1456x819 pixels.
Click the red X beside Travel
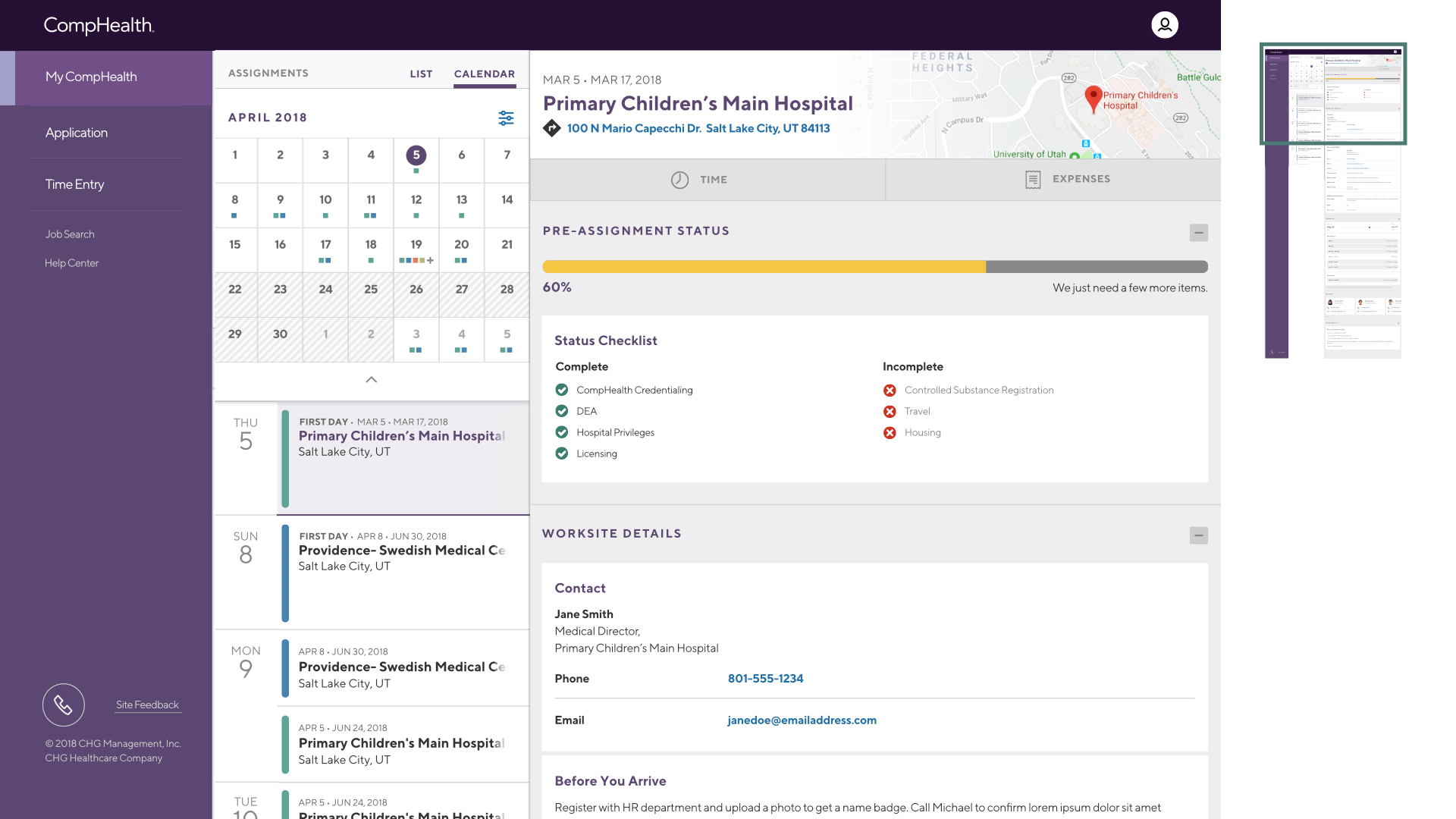click(890, 412)
